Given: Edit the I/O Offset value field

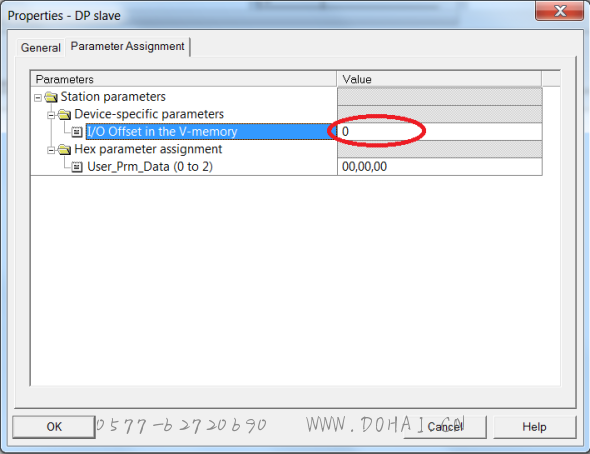Looking at the screenshot, I should (439, 132).
